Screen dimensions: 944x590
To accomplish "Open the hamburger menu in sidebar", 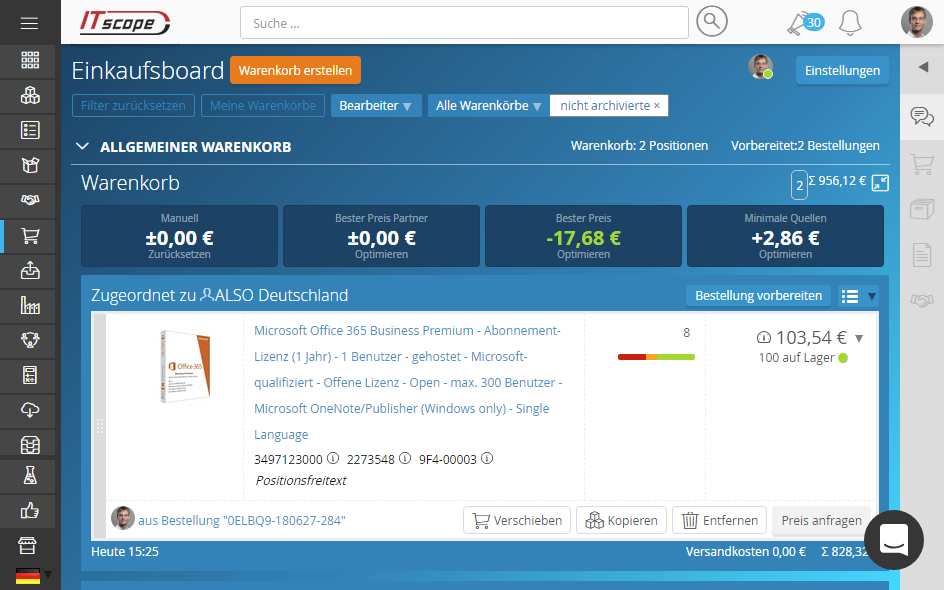I will (x=29, y=23).
